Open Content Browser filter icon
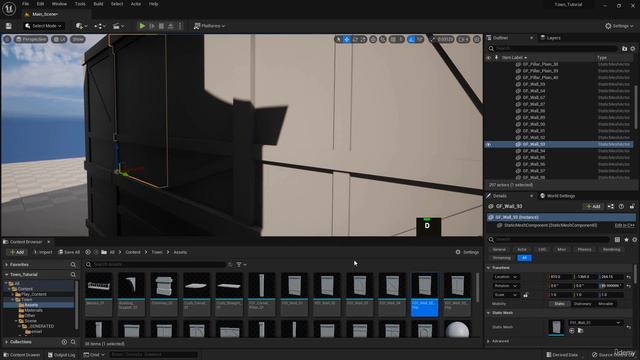Viewport: 640px width, 360px height. [x=241, y=264]
